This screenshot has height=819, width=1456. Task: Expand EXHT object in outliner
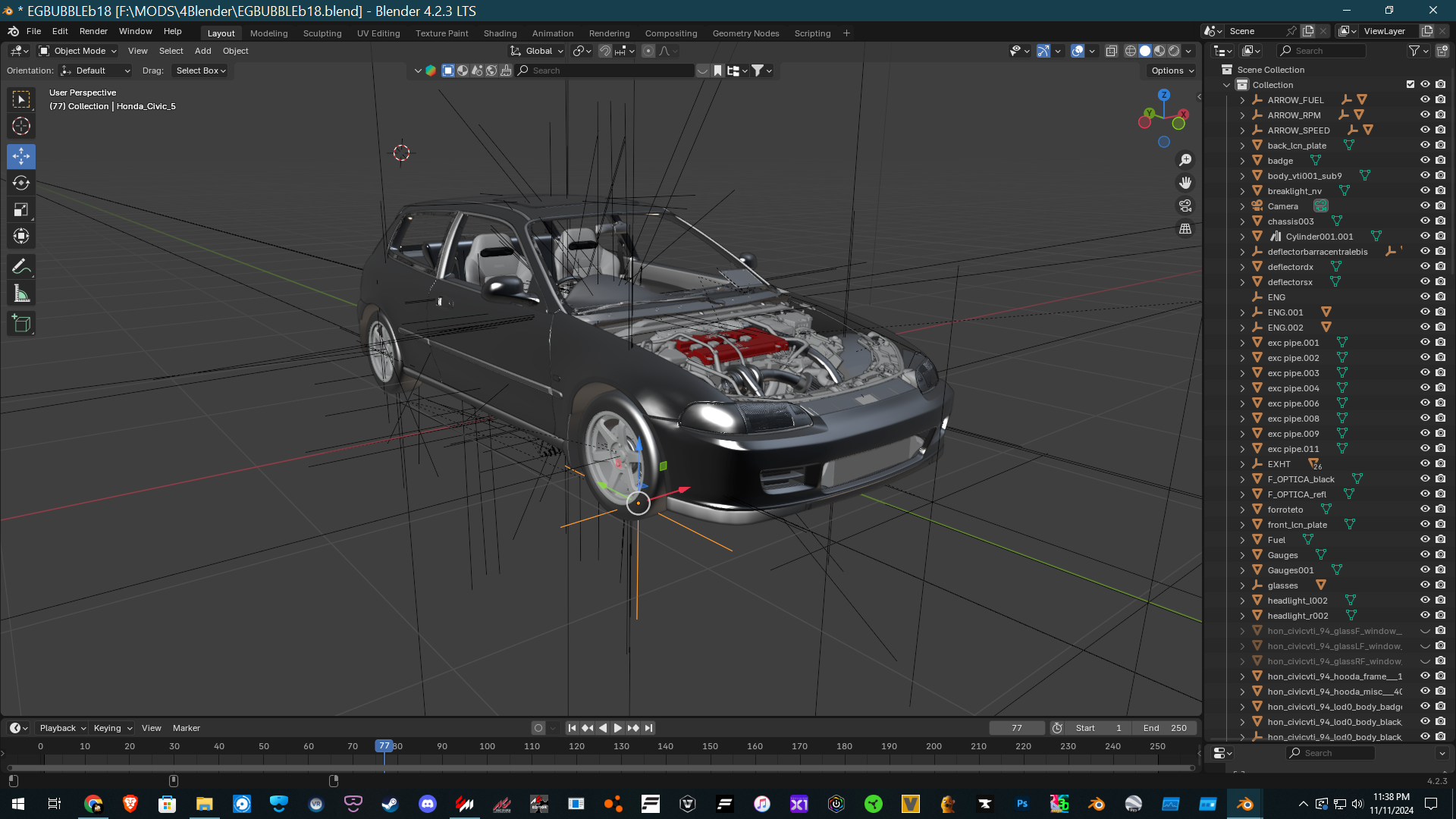coord(1242,464)
